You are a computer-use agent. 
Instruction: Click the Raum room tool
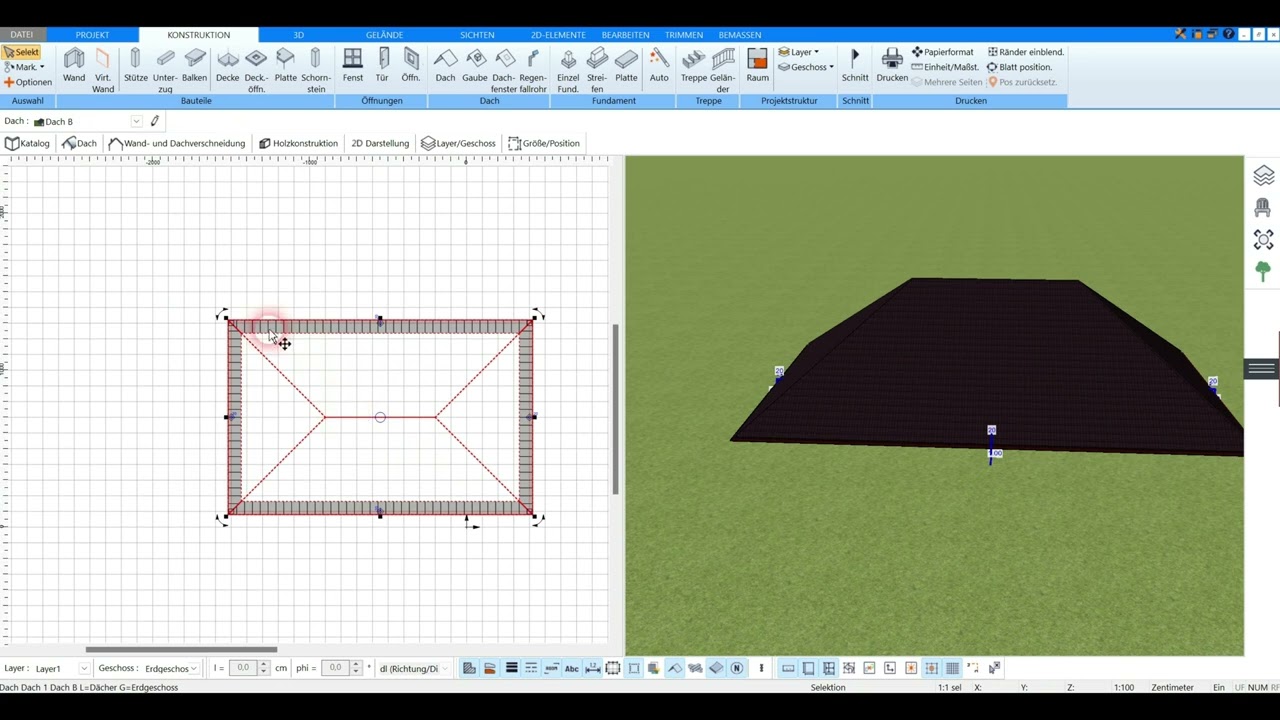click(x=758, y=66)
